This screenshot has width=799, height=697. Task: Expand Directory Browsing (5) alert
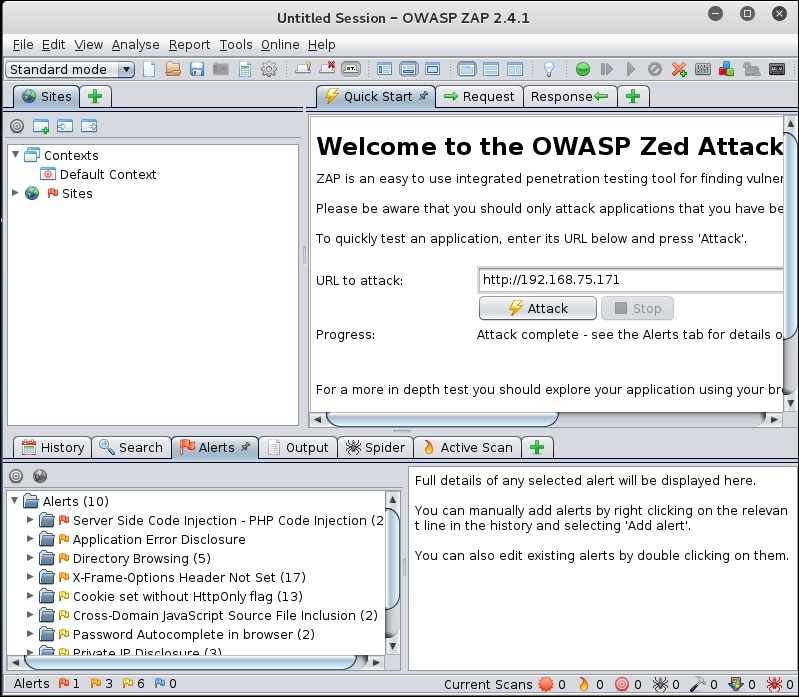click(x=30, y=558)
